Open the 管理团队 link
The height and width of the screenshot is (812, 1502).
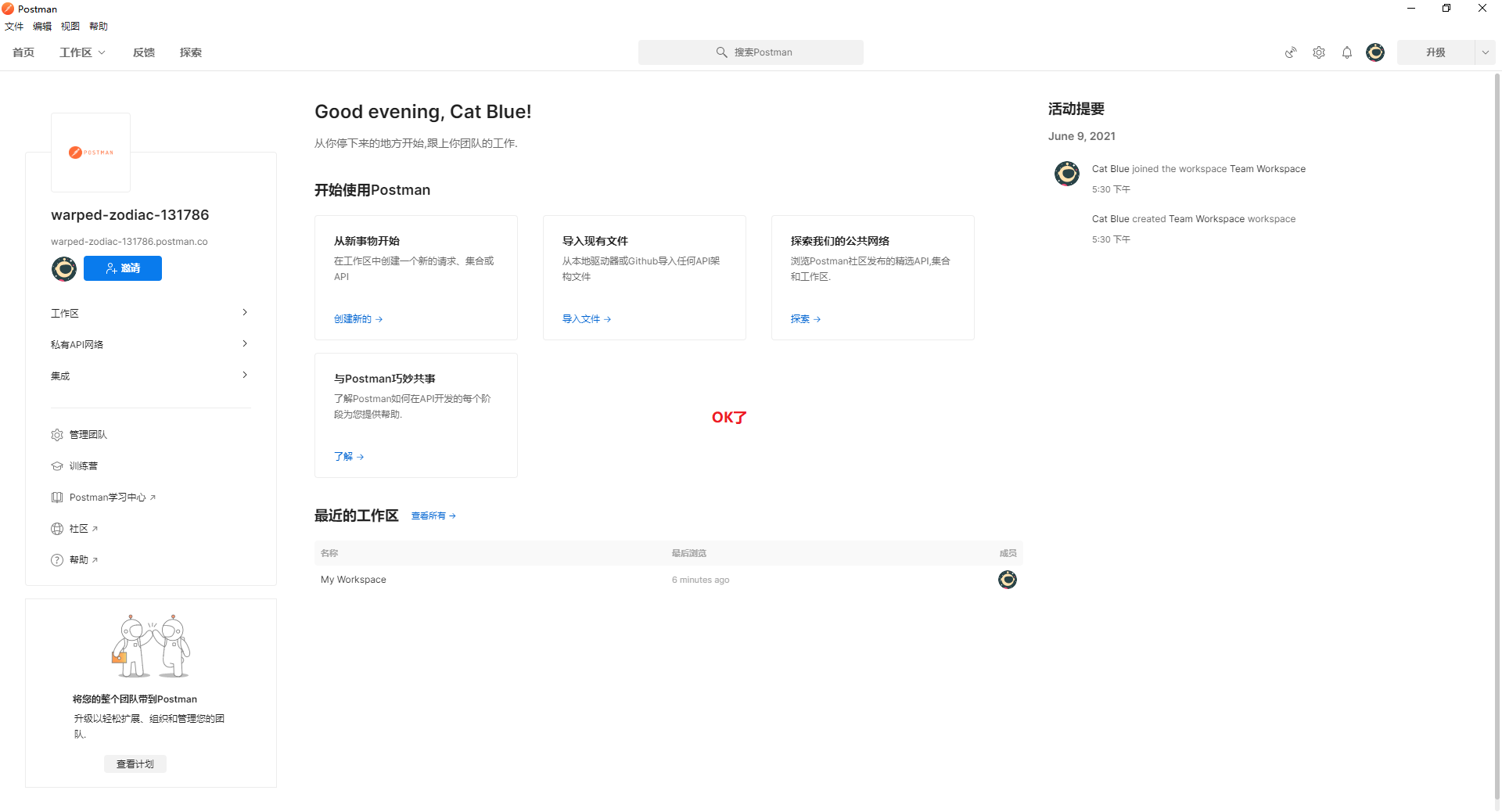click(x=88, y=435)
